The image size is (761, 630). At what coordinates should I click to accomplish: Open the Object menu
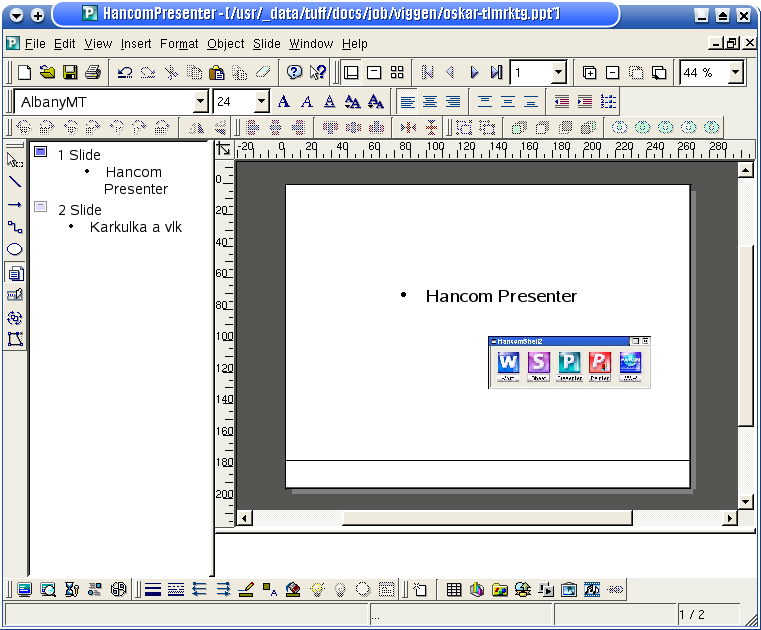coord(226,44)
